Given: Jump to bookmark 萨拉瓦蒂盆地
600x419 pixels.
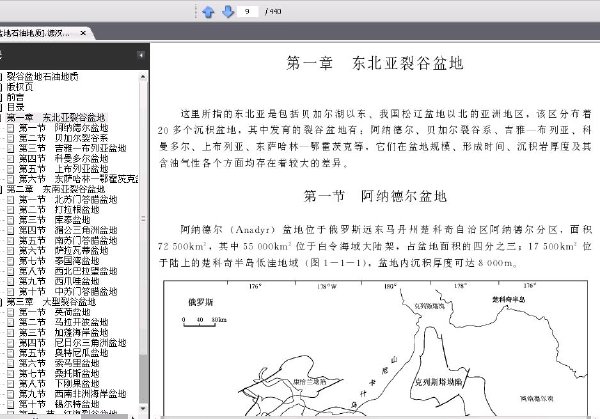Looking at the screenshot, I should (x=64, y=251).
